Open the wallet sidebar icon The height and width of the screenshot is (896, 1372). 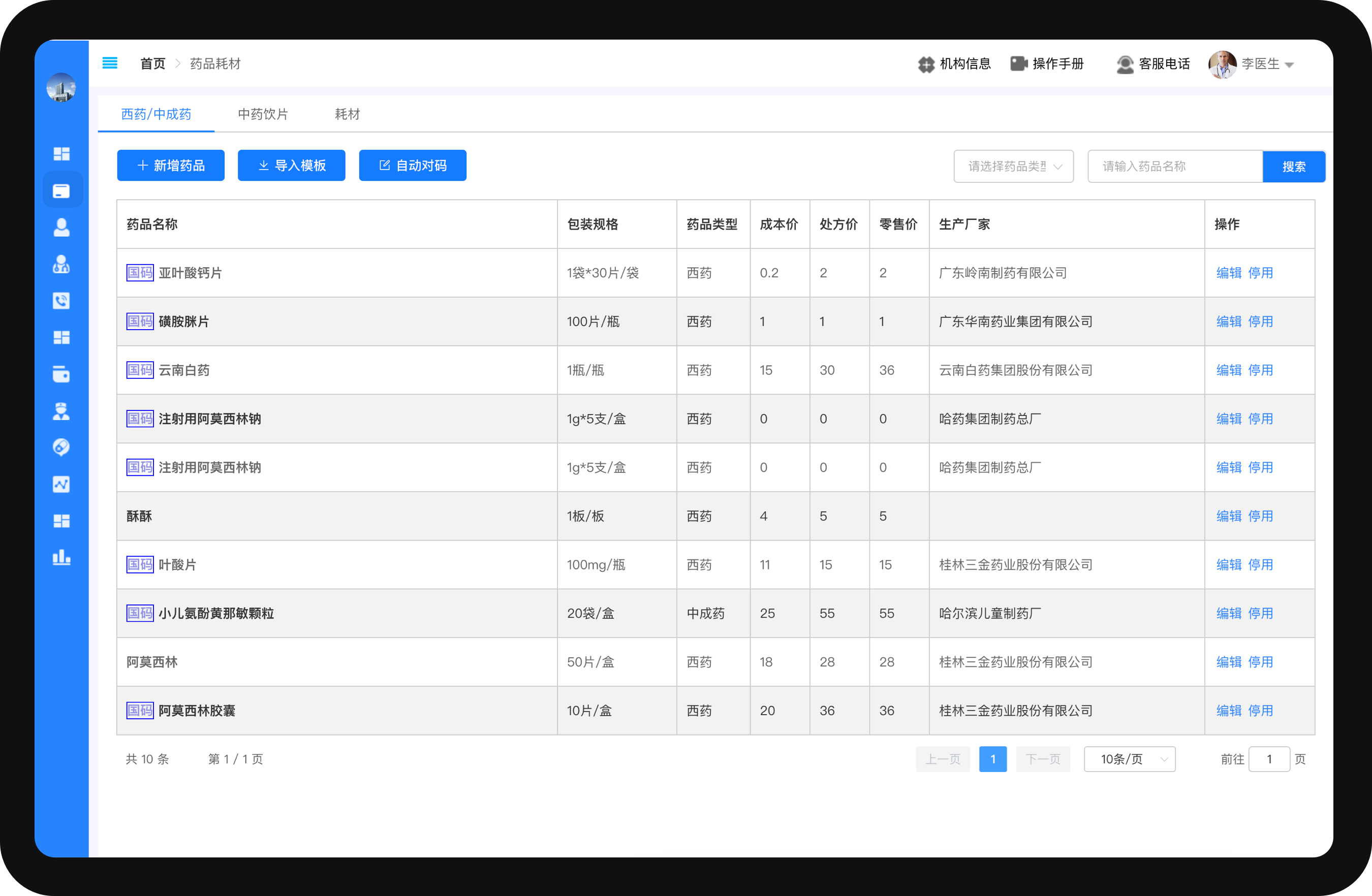(x=61, y=374)
